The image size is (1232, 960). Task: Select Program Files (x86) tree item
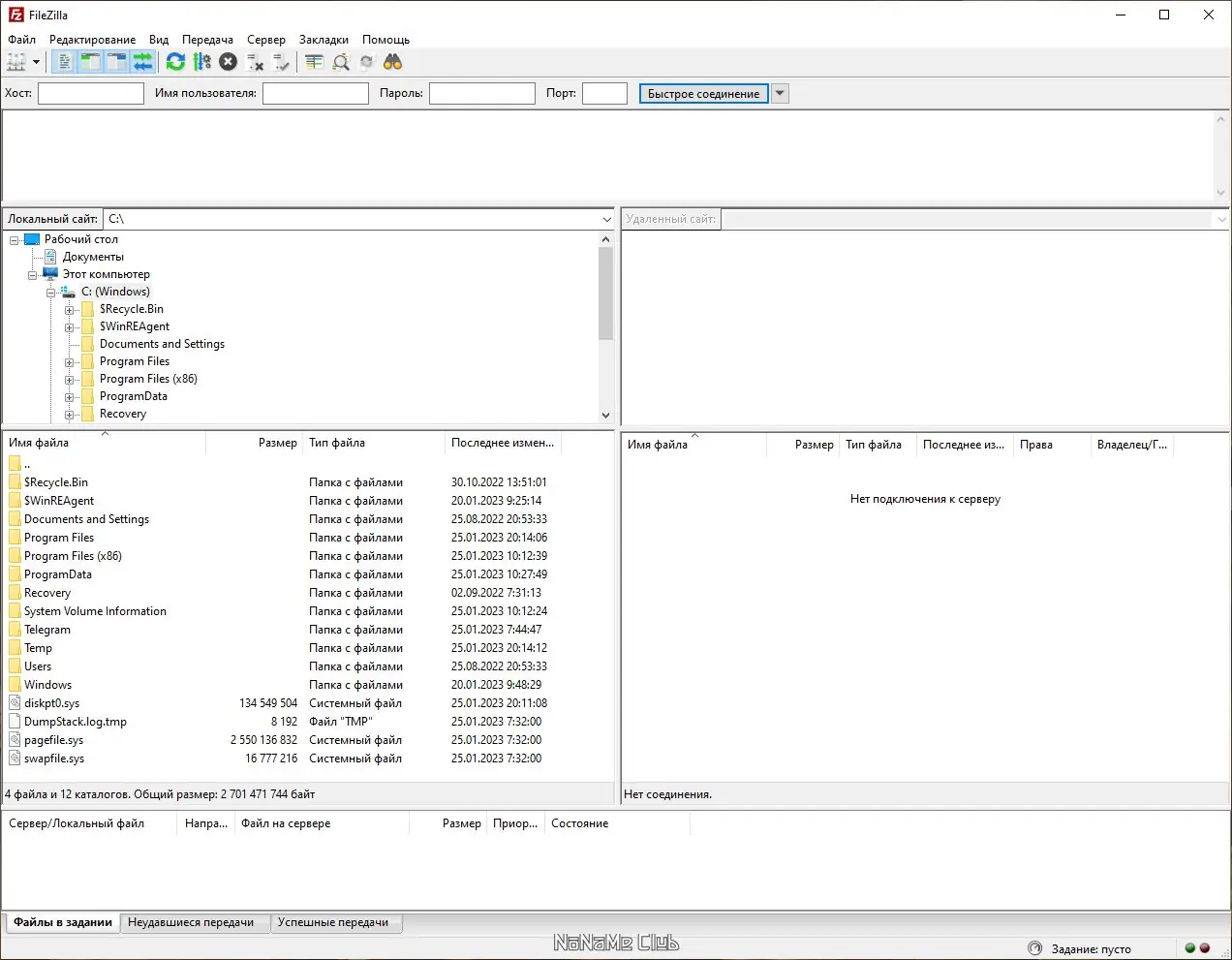click(148, 379)
